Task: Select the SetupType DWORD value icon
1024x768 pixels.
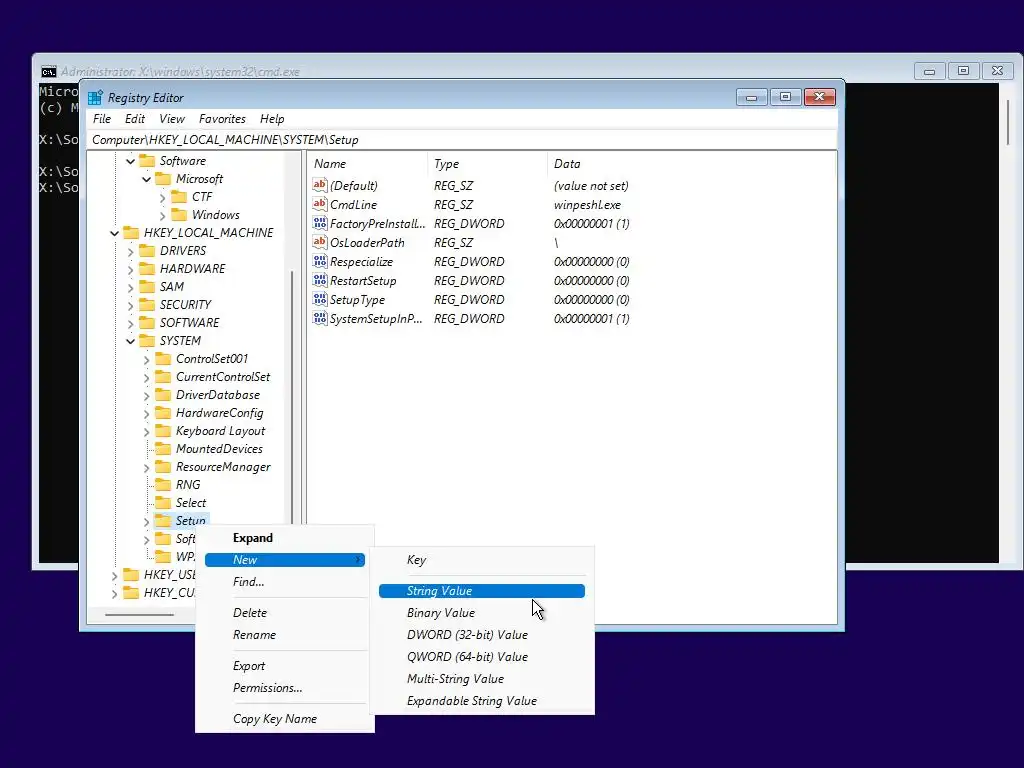Action: (319, 299)
